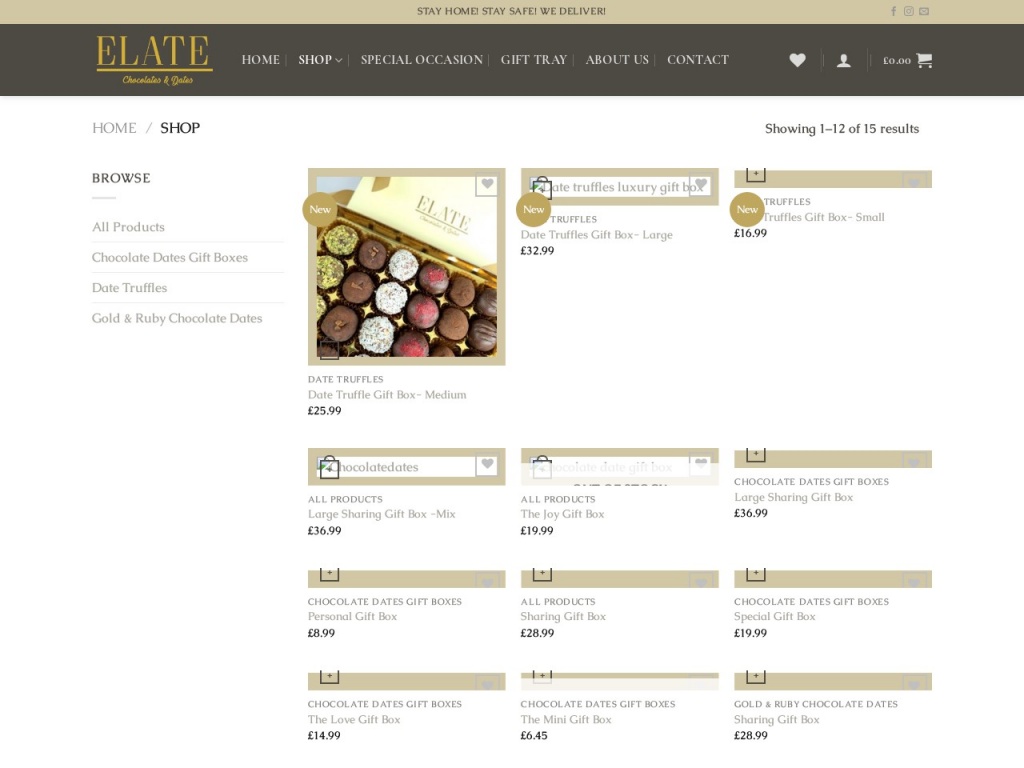This screenshot has height=768, width=1024.
Task: Click the email envelope icon
Action: click(x=924, y=12)
